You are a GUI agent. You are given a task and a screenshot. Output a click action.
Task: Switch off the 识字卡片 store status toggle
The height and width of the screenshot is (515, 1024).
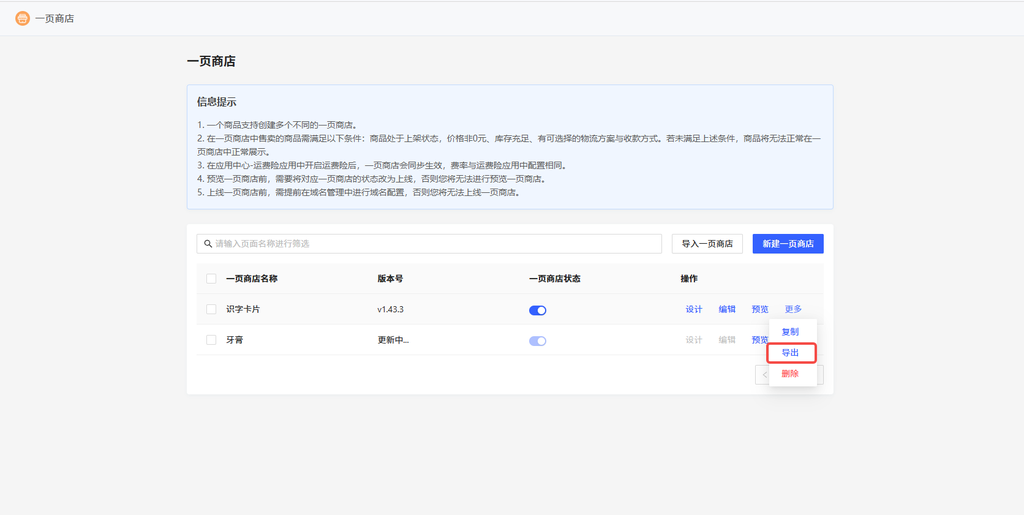pos(538,310)
